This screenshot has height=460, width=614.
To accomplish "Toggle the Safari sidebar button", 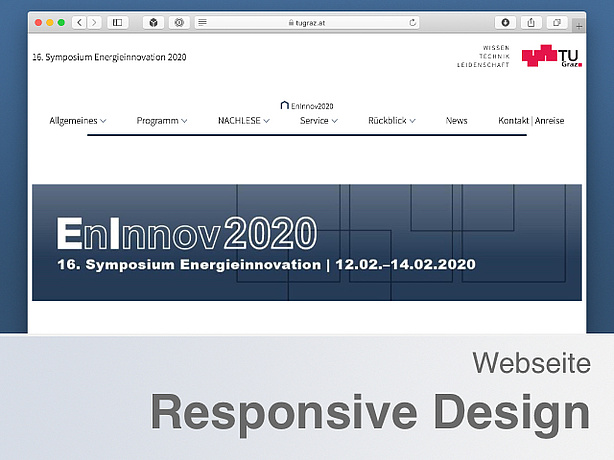I will tap(118, 22).
